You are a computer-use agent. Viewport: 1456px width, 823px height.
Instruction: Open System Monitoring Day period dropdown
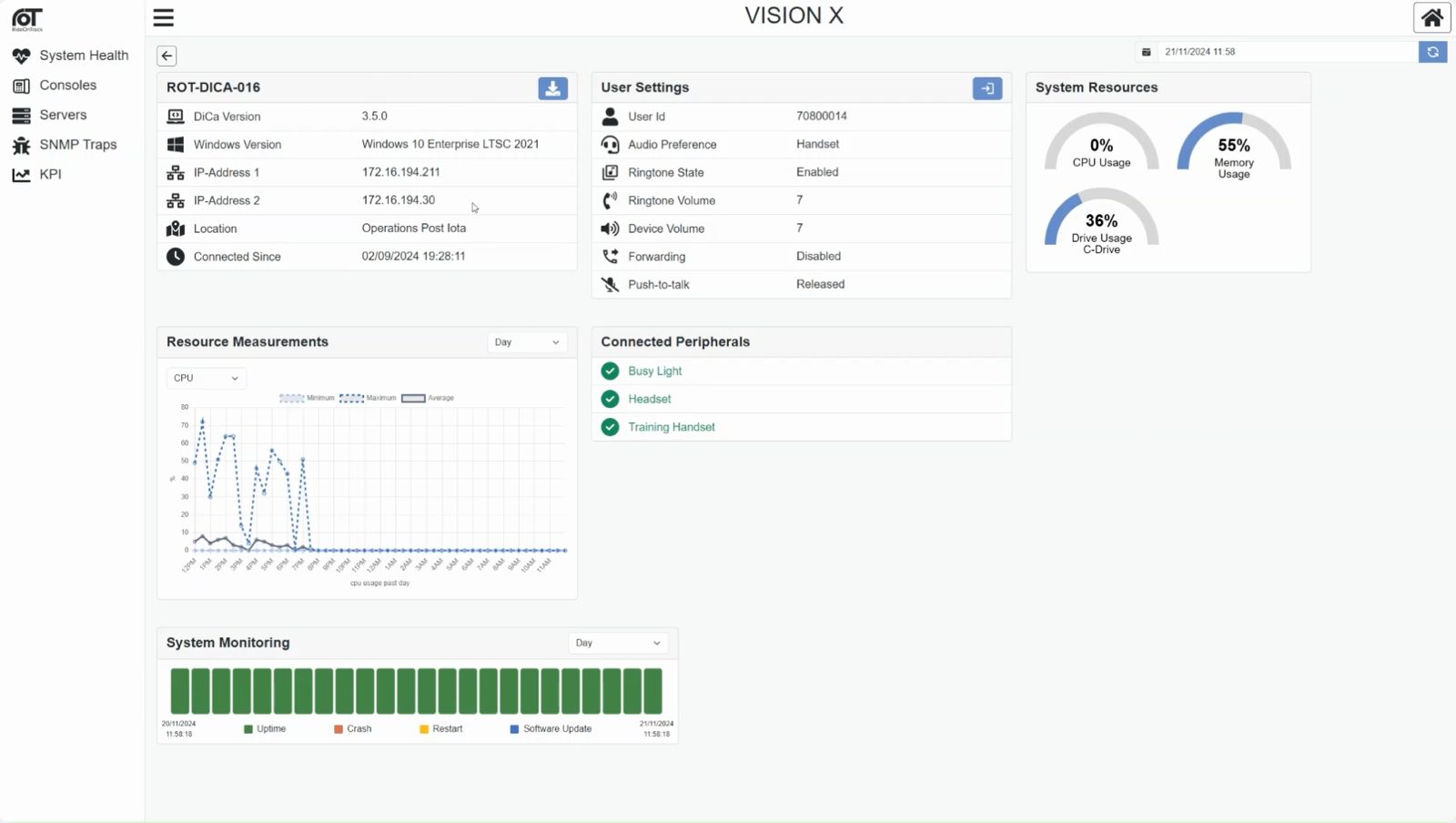618,643
